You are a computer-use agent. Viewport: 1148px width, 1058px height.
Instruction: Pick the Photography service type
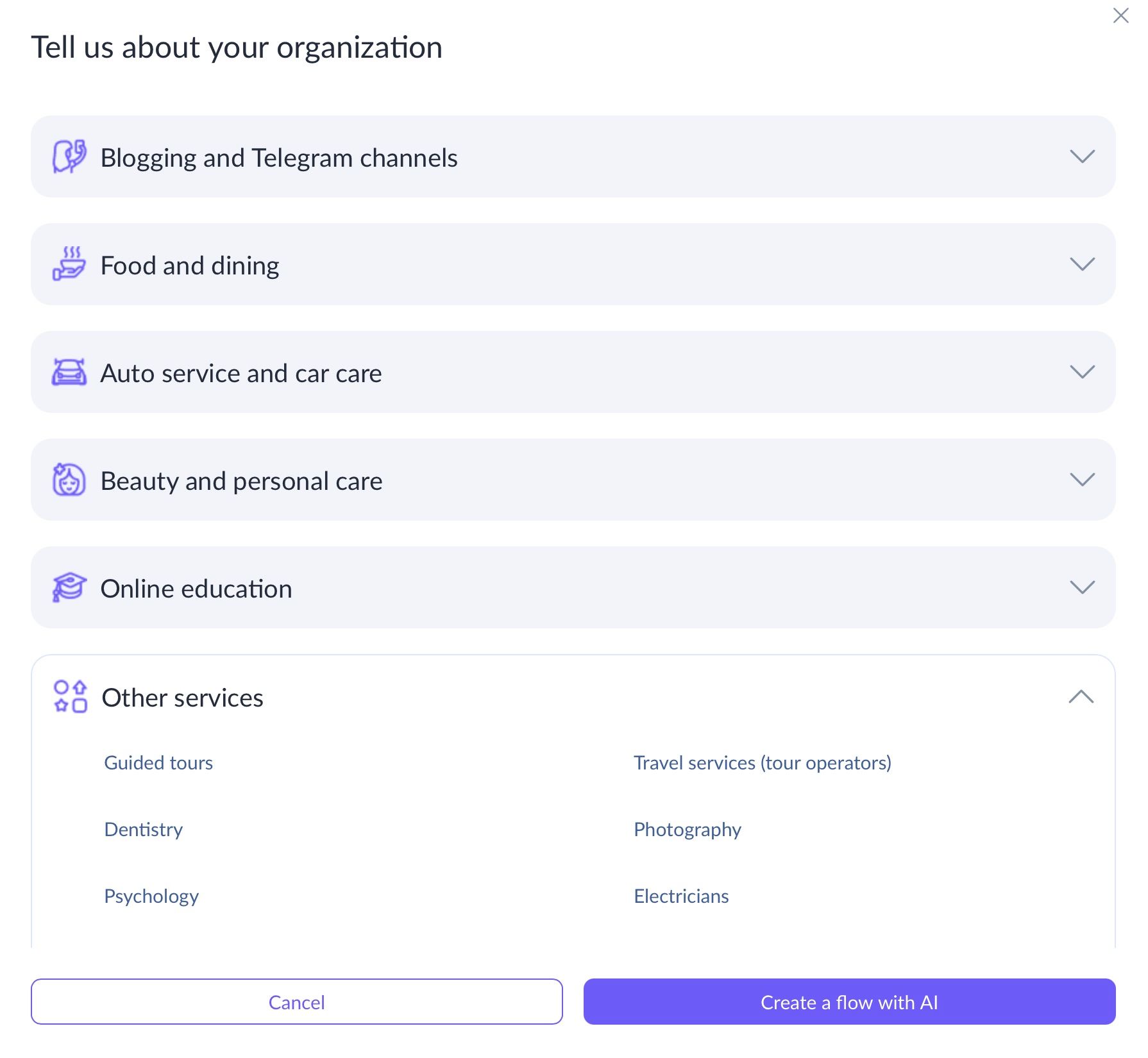point(687,830)
